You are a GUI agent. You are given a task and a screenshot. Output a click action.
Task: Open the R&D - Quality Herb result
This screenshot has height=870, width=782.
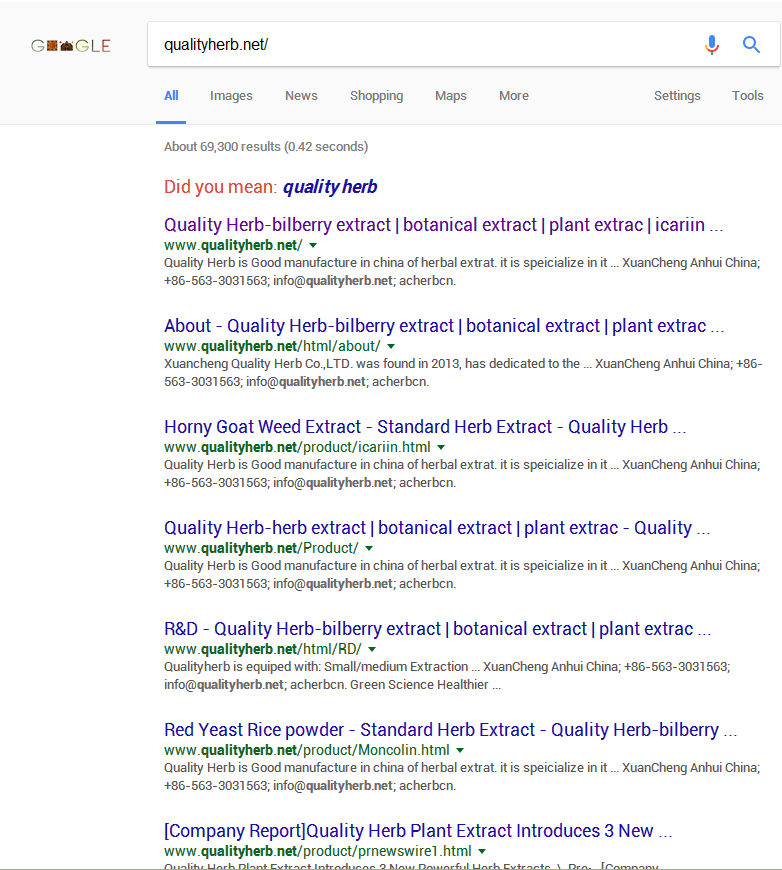[437, 629]
